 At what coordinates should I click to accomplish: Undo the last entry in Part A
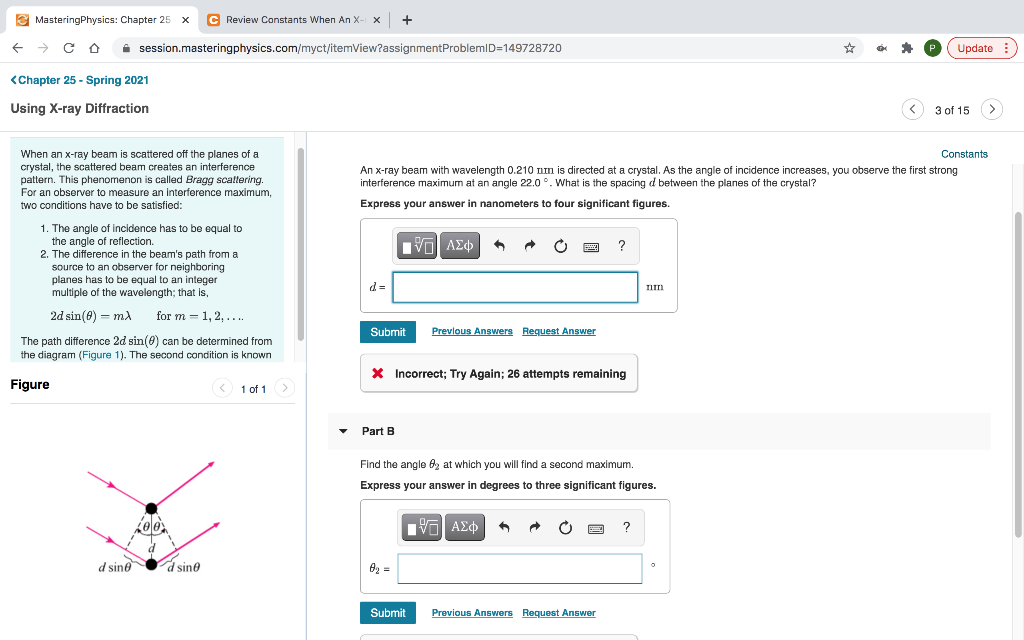click(499, 245)
